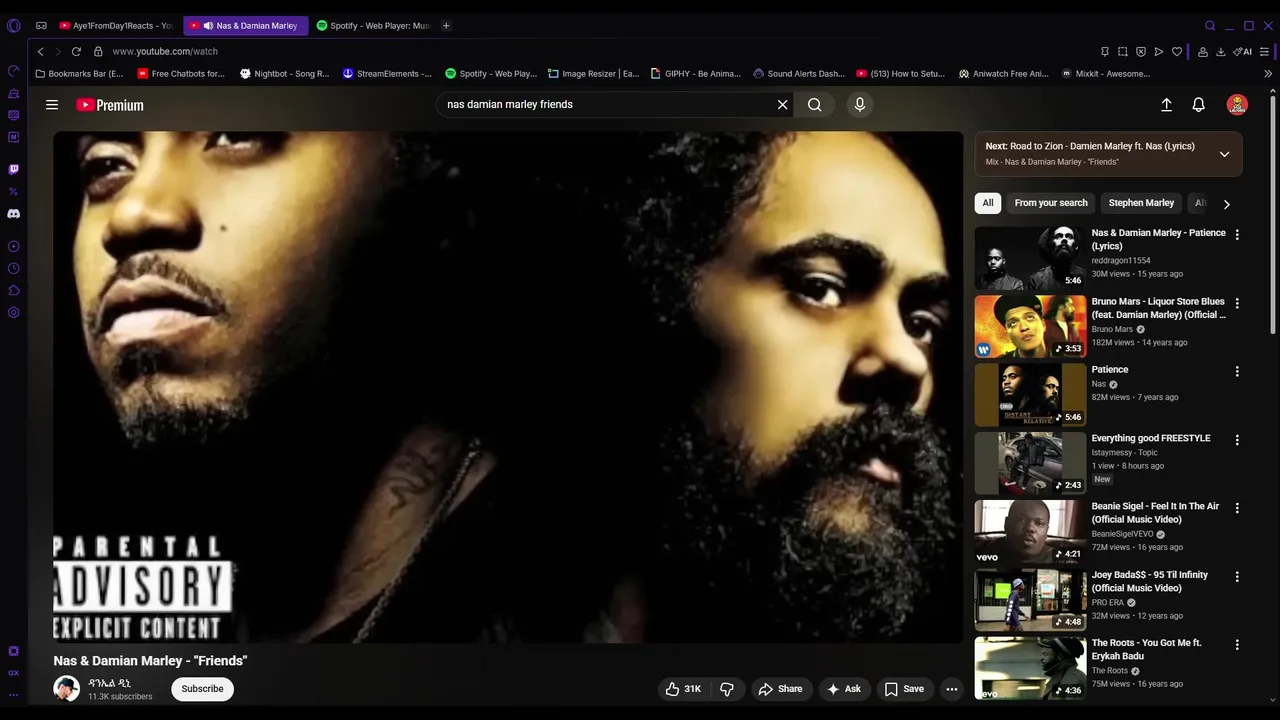Open Twitch in the Opera sidebar
The height and width of the screenshot is (720, 1280).
(x=14, y=170)
